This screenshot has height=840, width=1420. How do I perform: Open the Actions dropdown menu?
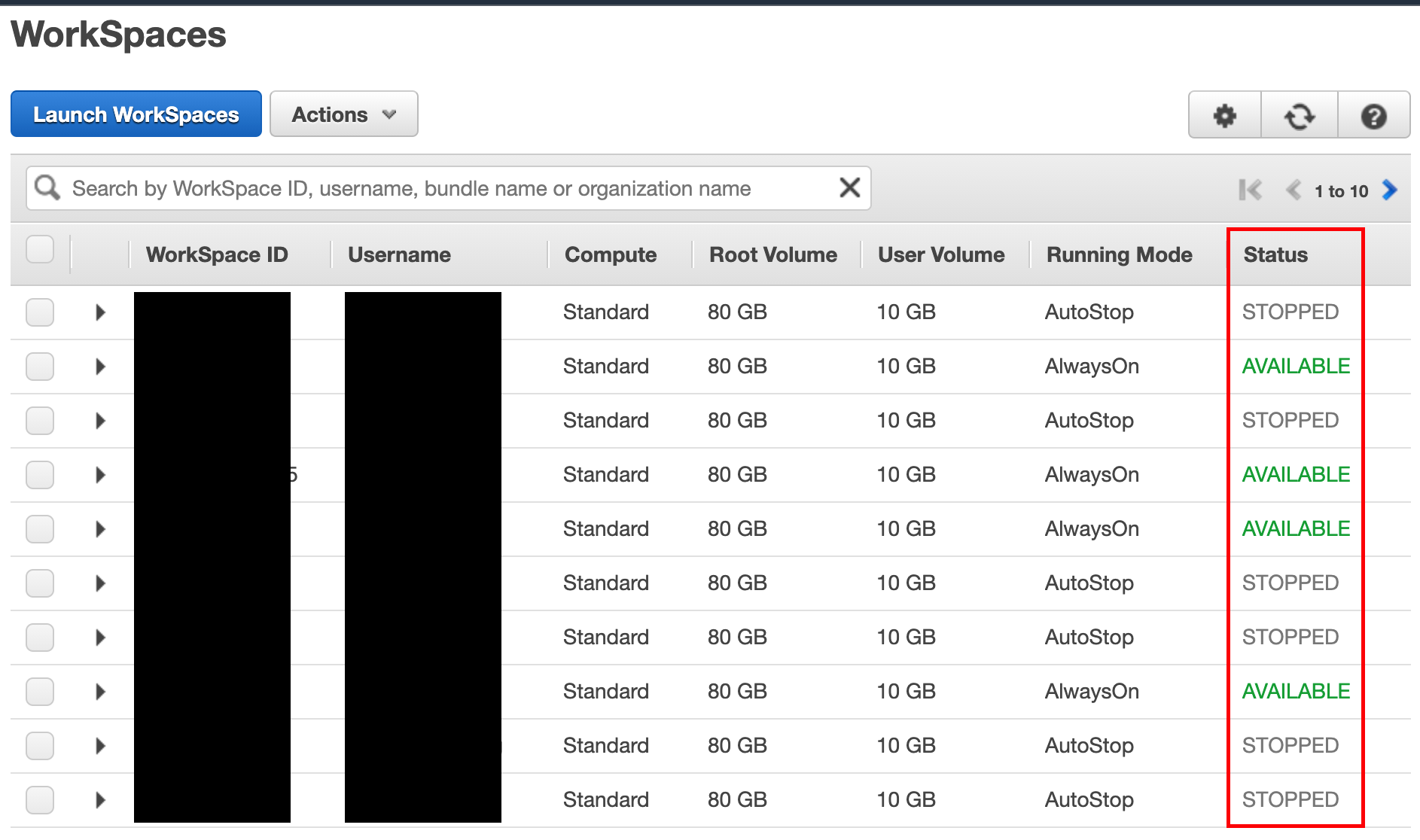click(x=343, y=114)
